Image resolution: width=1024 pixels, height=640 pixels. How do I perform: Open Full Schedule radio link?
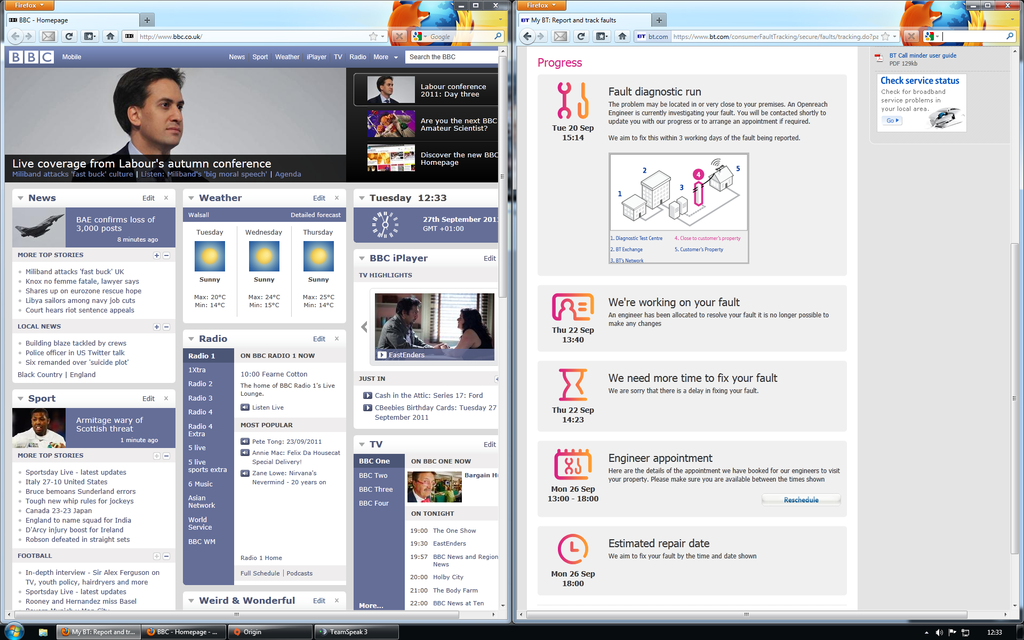(x=260, y=573)
